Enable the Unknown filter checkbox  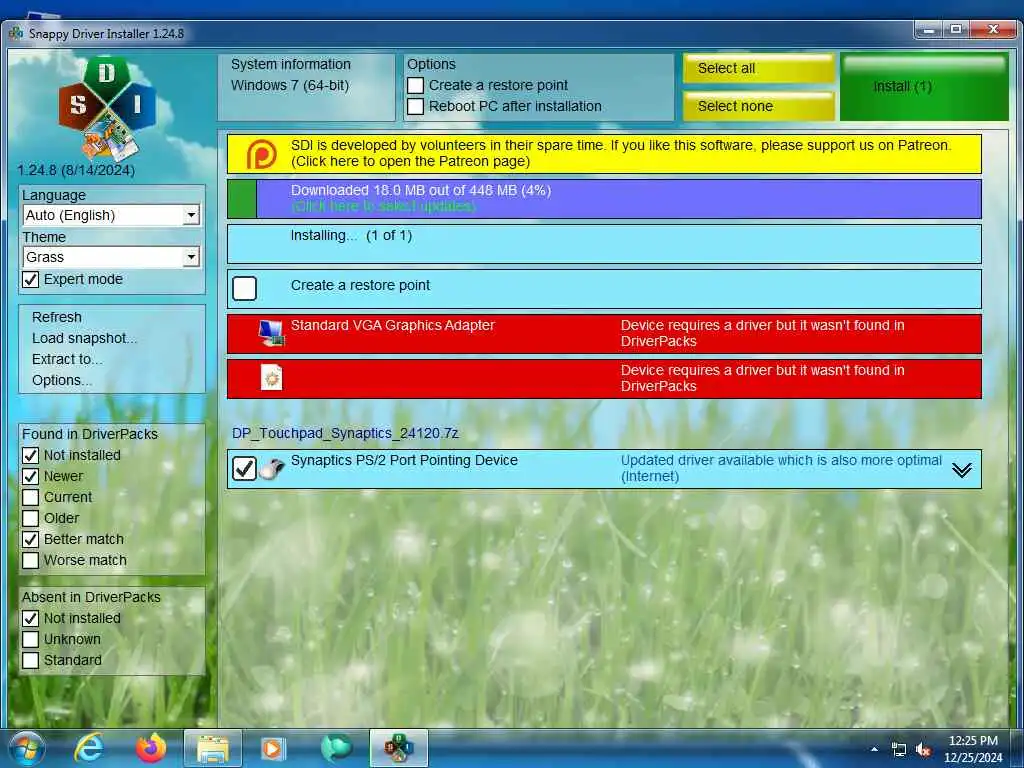[x=31, y=639]
